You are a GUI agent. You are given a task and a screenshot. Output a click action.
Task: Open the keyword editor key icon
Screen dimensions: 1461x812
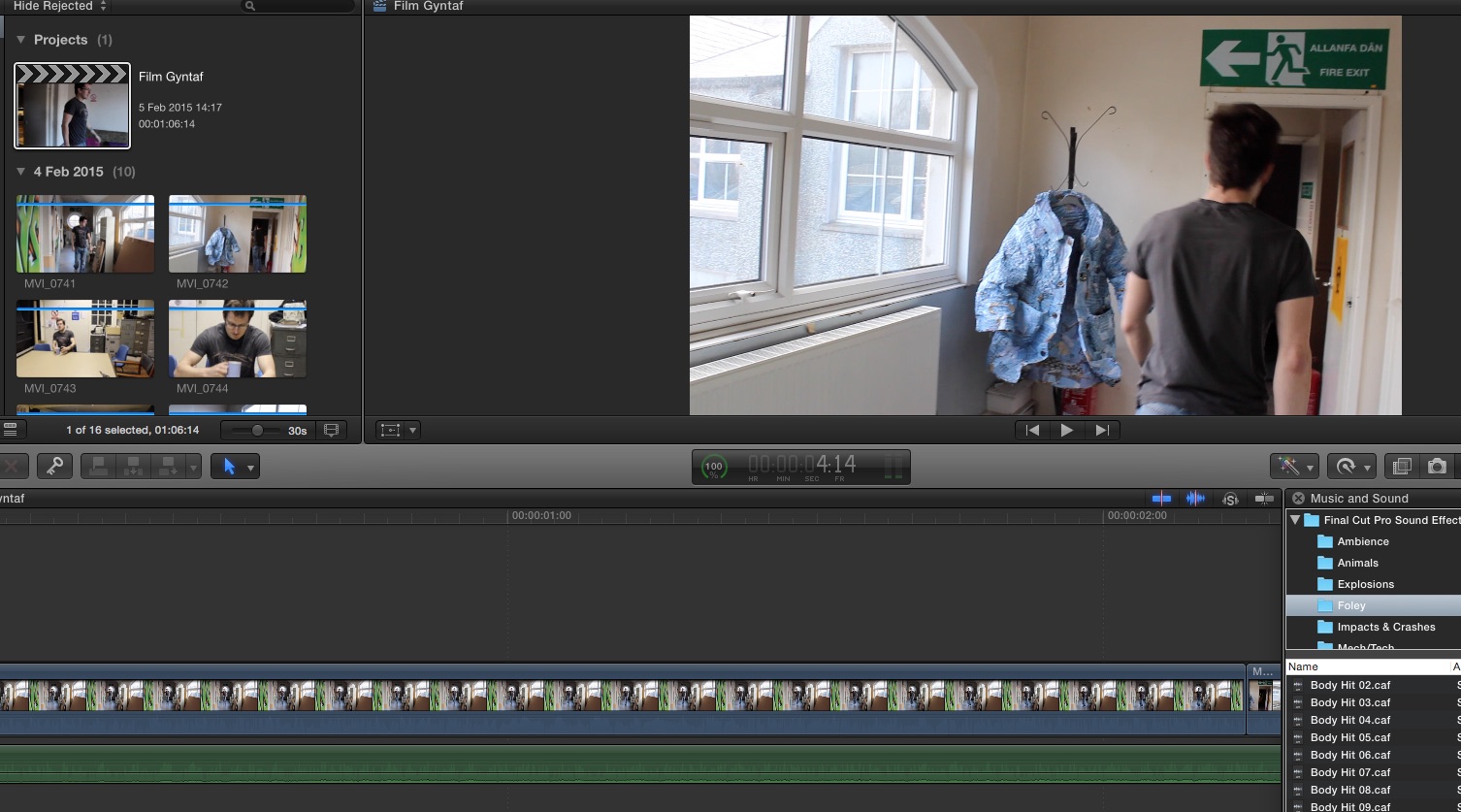pyautogui.click(x=54, y=467)
